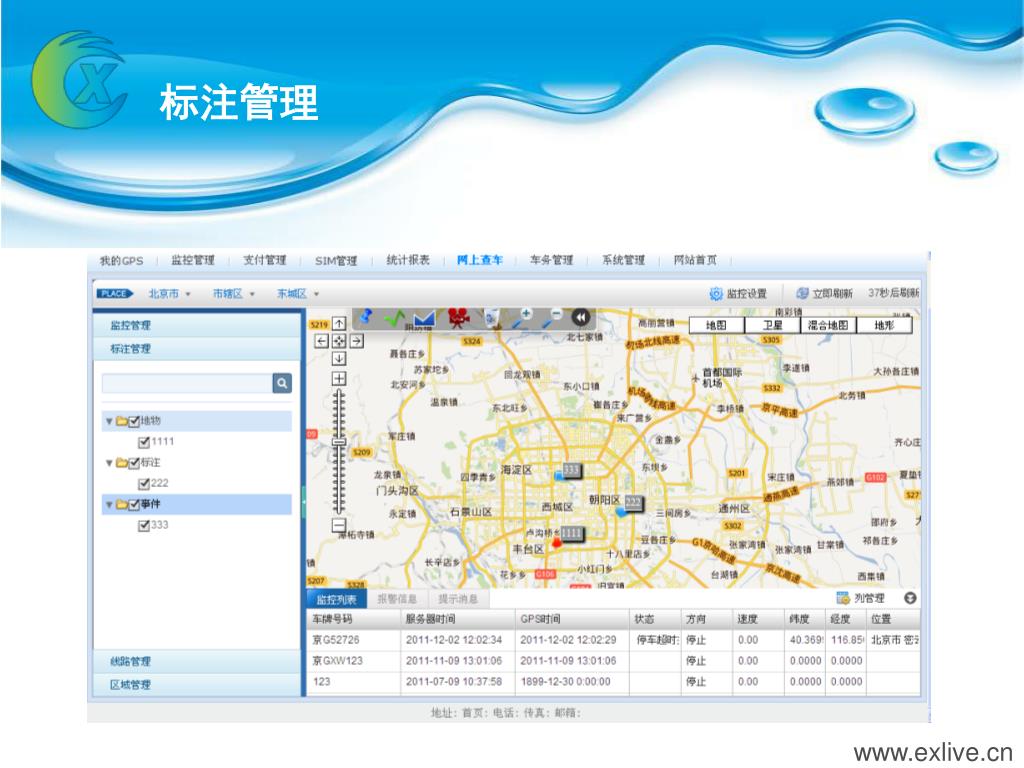Uncheck the 事件 folder checkbox

[134, 505]
